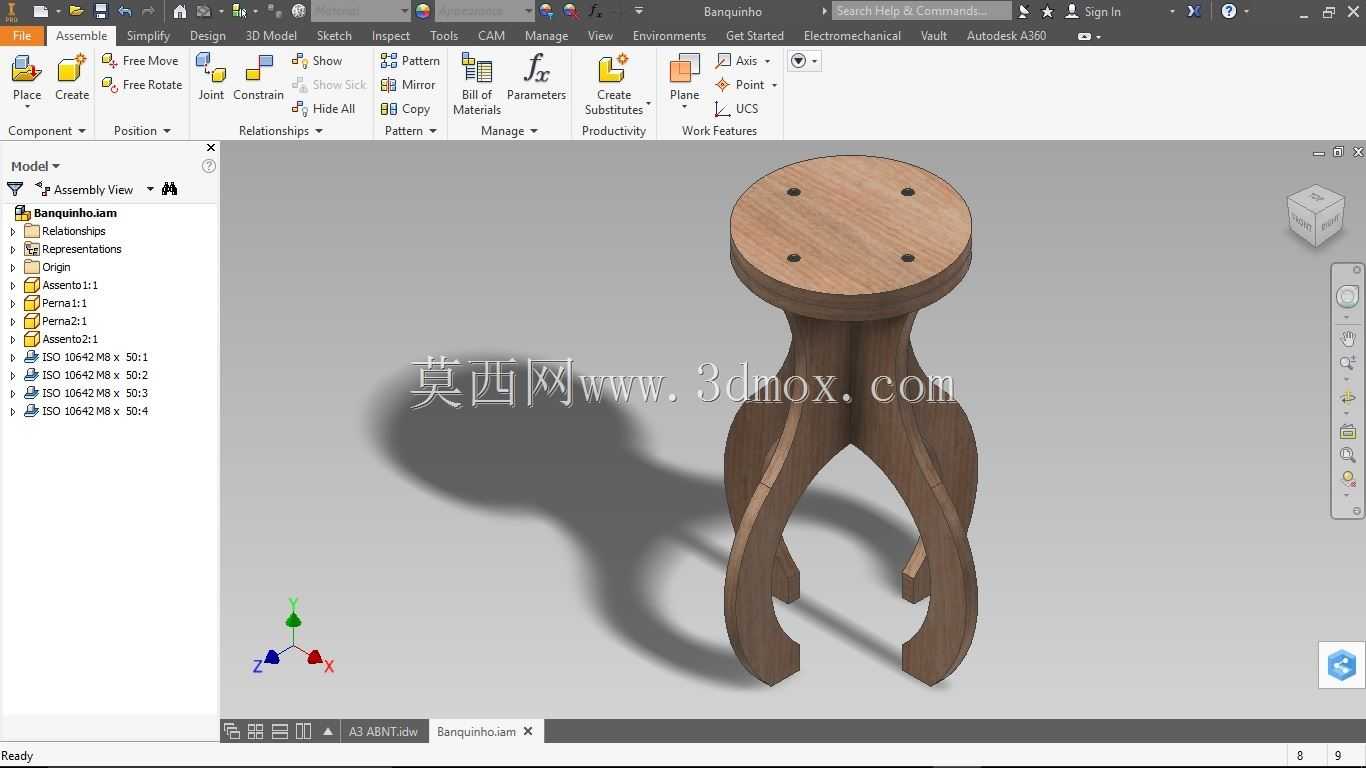This screenshot has height=768, width=1366.
Task: Switch to A3 ABNT.idw document tab
Action: pos(383,731)
